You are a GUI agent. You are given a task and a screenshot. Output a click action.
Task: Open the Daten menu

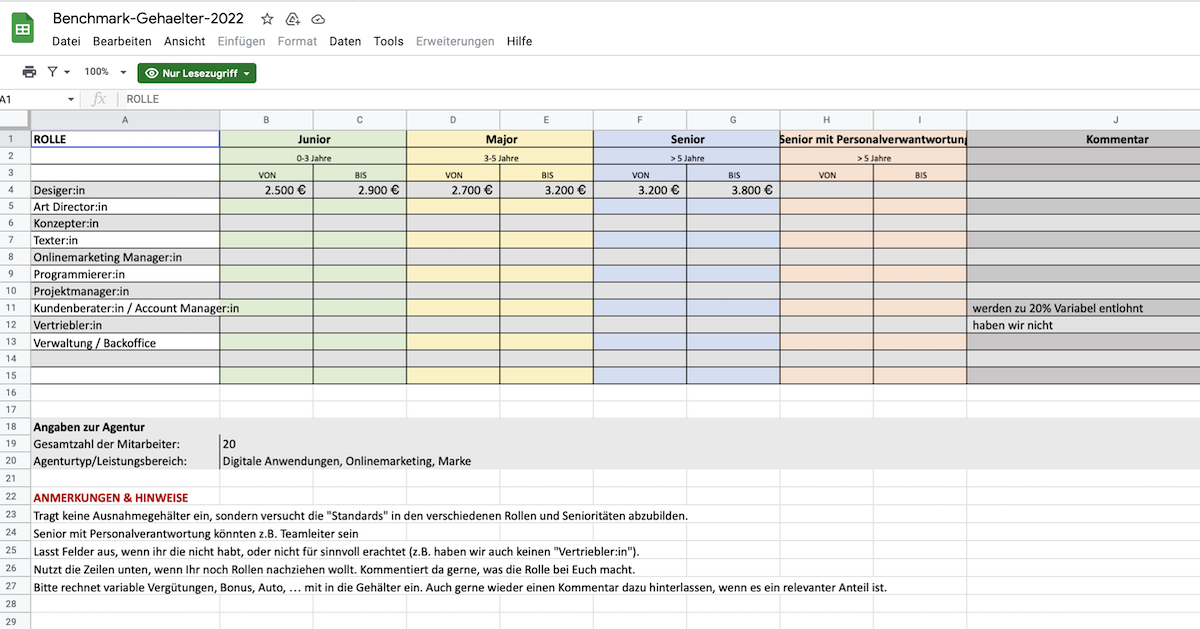(x=345, y=41)
